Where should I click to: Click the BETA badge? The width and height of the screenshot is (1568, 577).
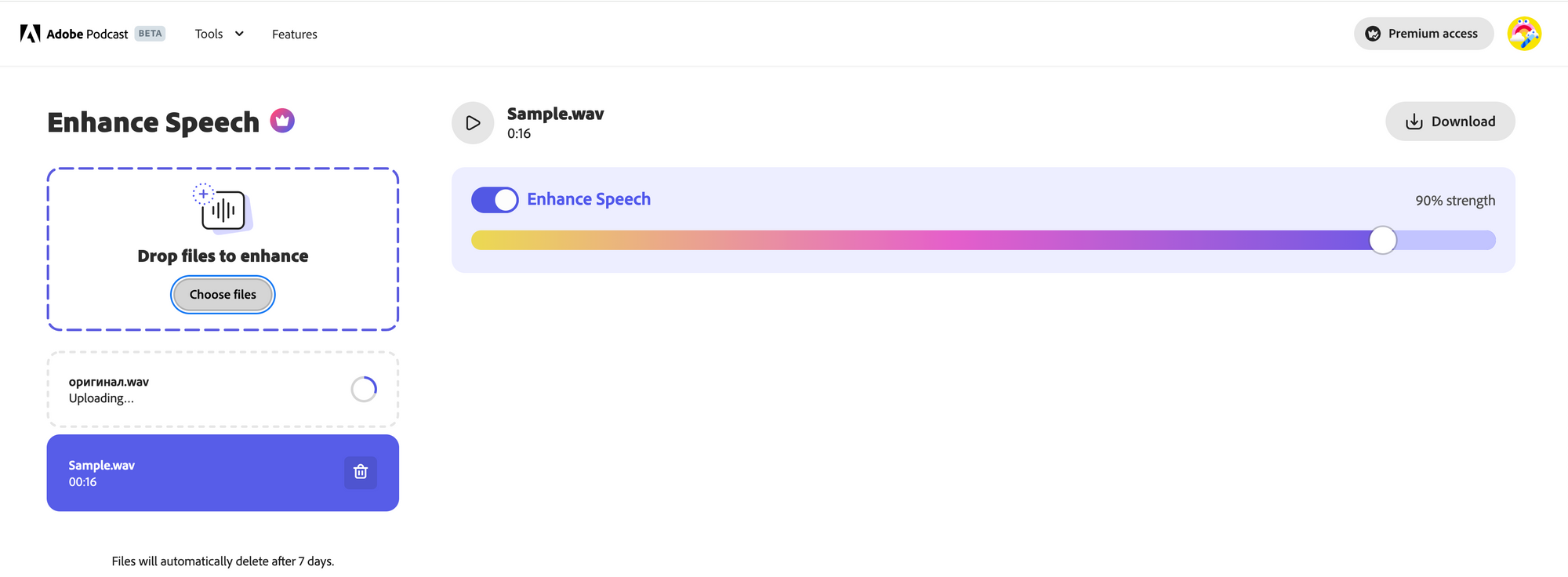tap(150, 34)
